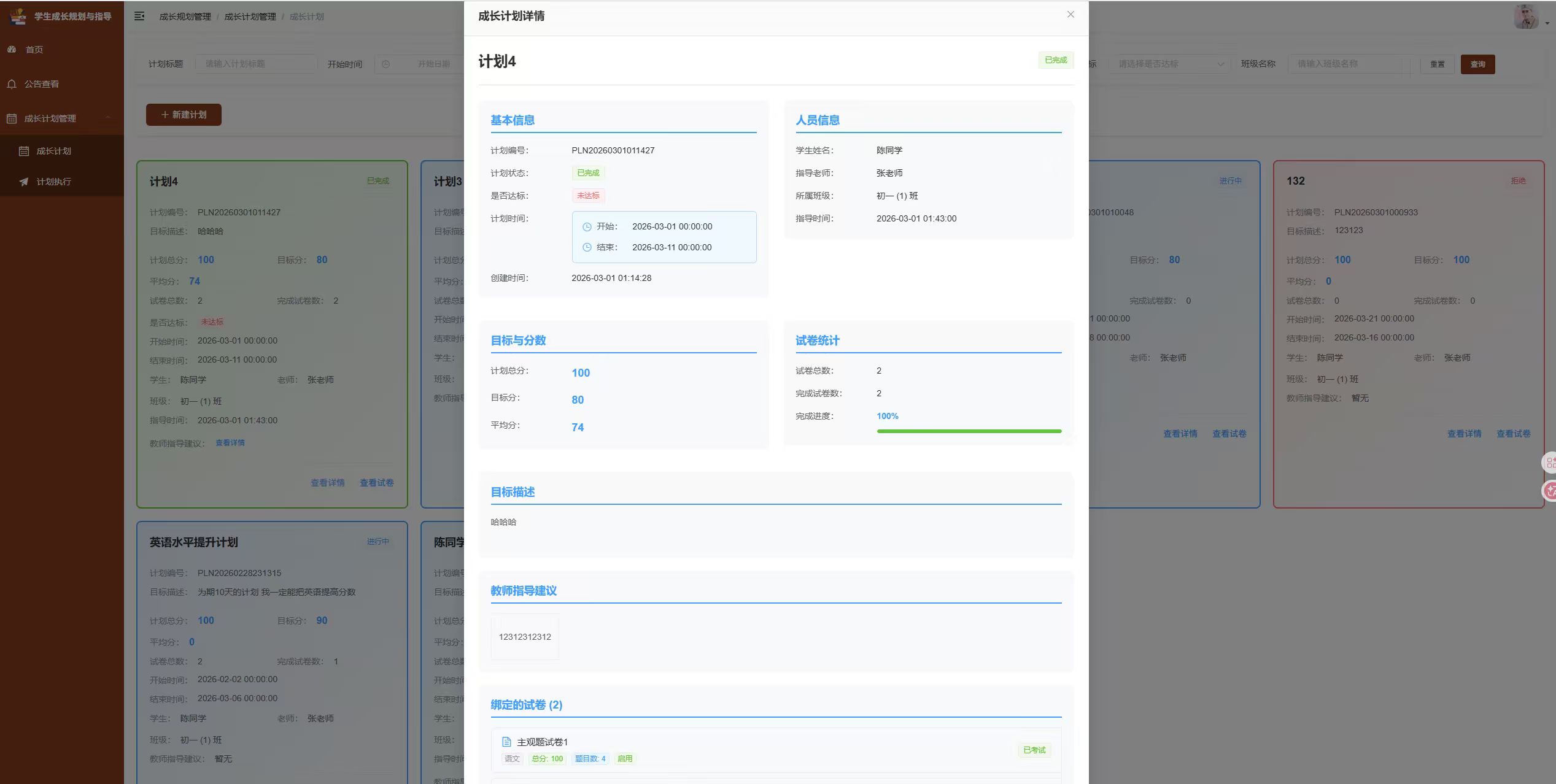Click the 重置 reset button
The height and width of the screenshot is (784, 1556).
pos(1438,64)
